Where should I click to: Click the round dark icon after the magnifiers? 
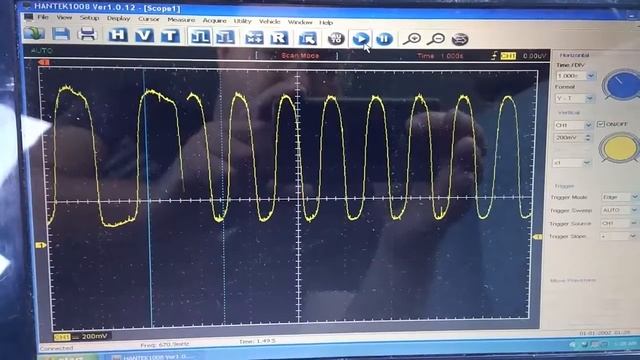pyautogui.click(x=460, y=39)
